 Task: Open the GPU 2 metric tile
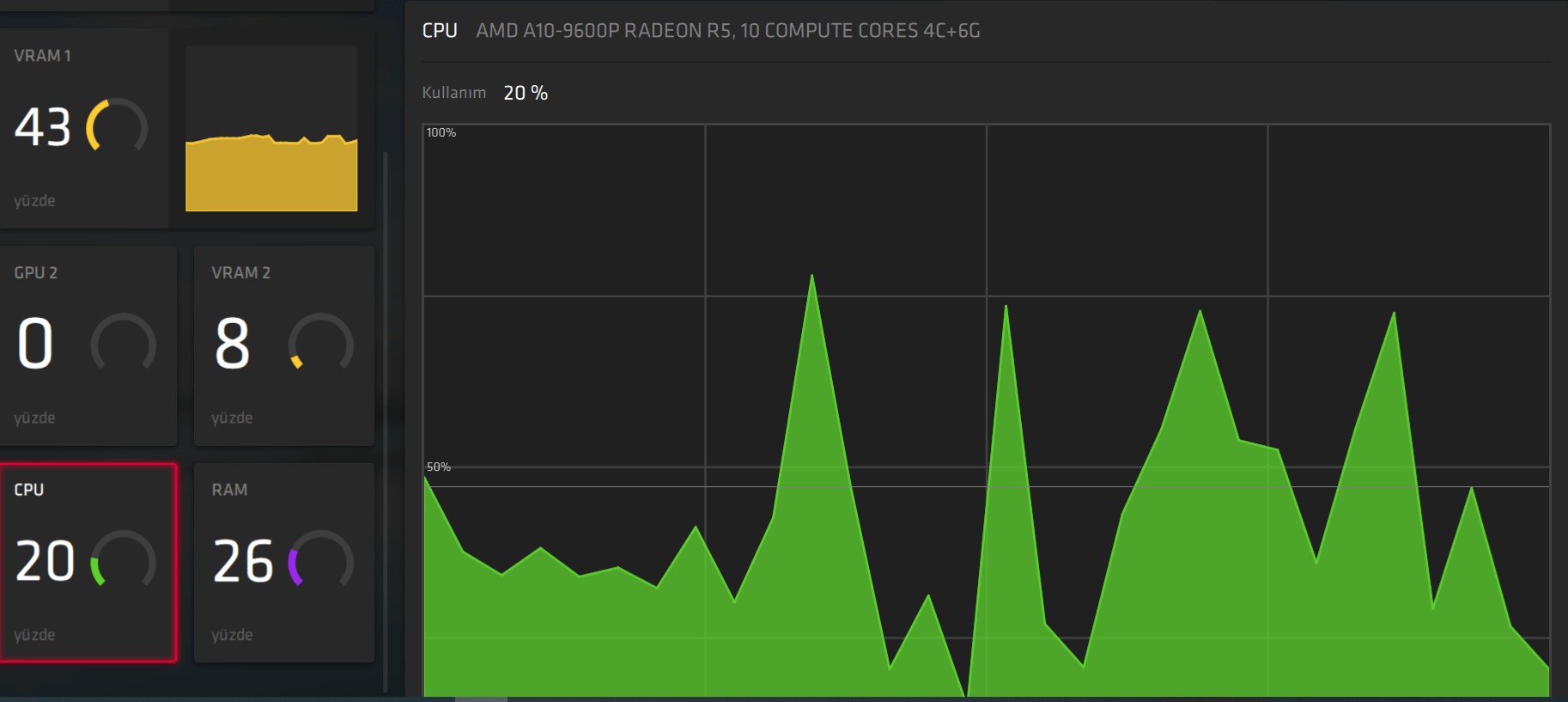click(x=88, y=345)
